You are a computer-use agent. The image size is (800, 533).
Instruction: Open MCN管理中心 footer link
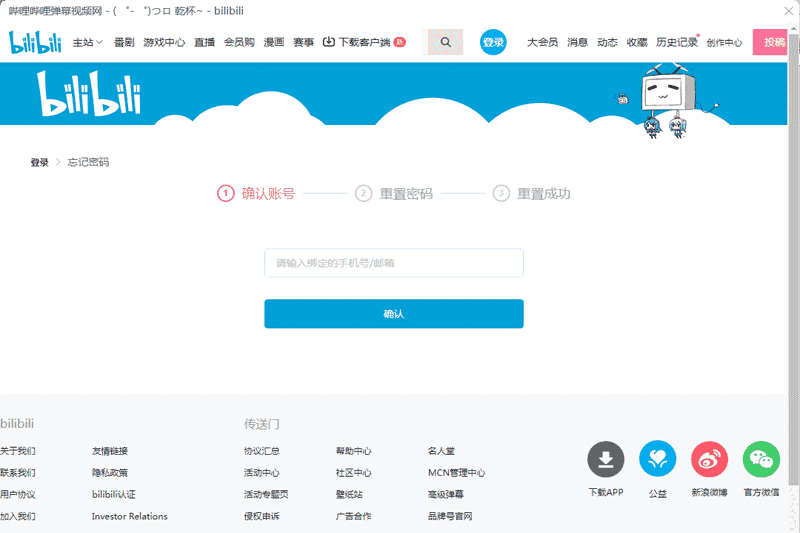pyautogui.click(x=456, y=473)
